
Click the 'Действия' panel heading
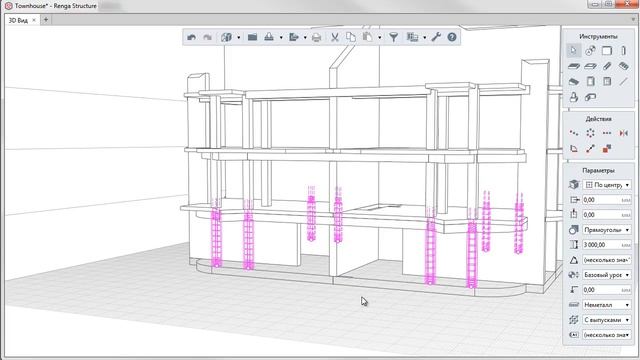[x=598, y=119]
